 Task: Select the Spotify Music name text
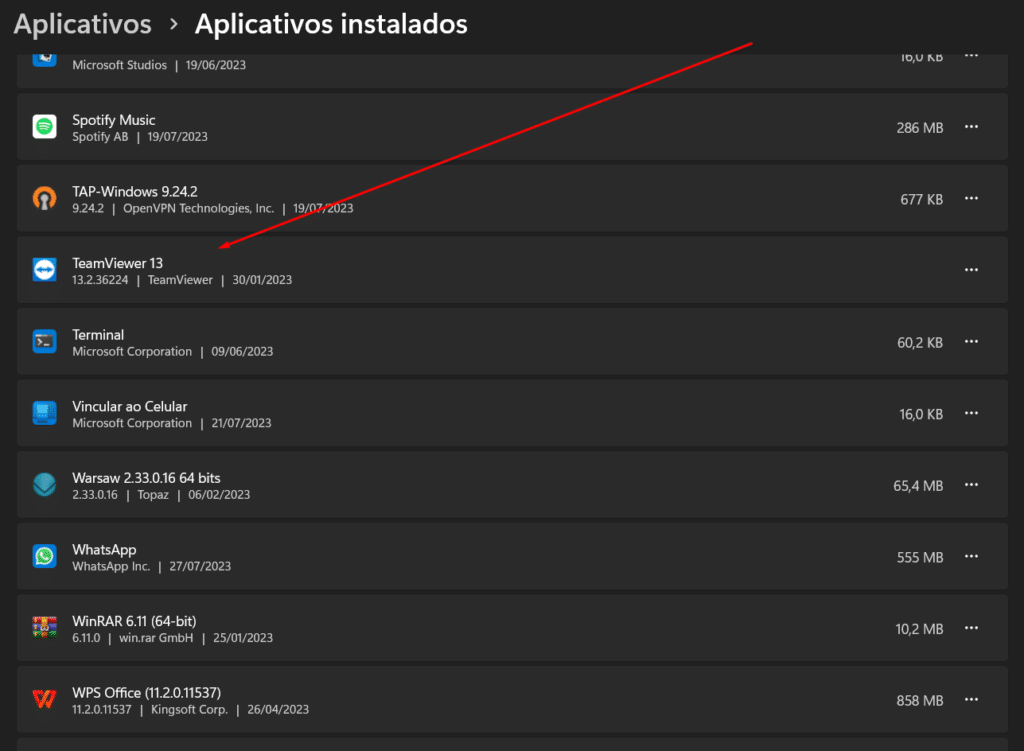(114, 120)
